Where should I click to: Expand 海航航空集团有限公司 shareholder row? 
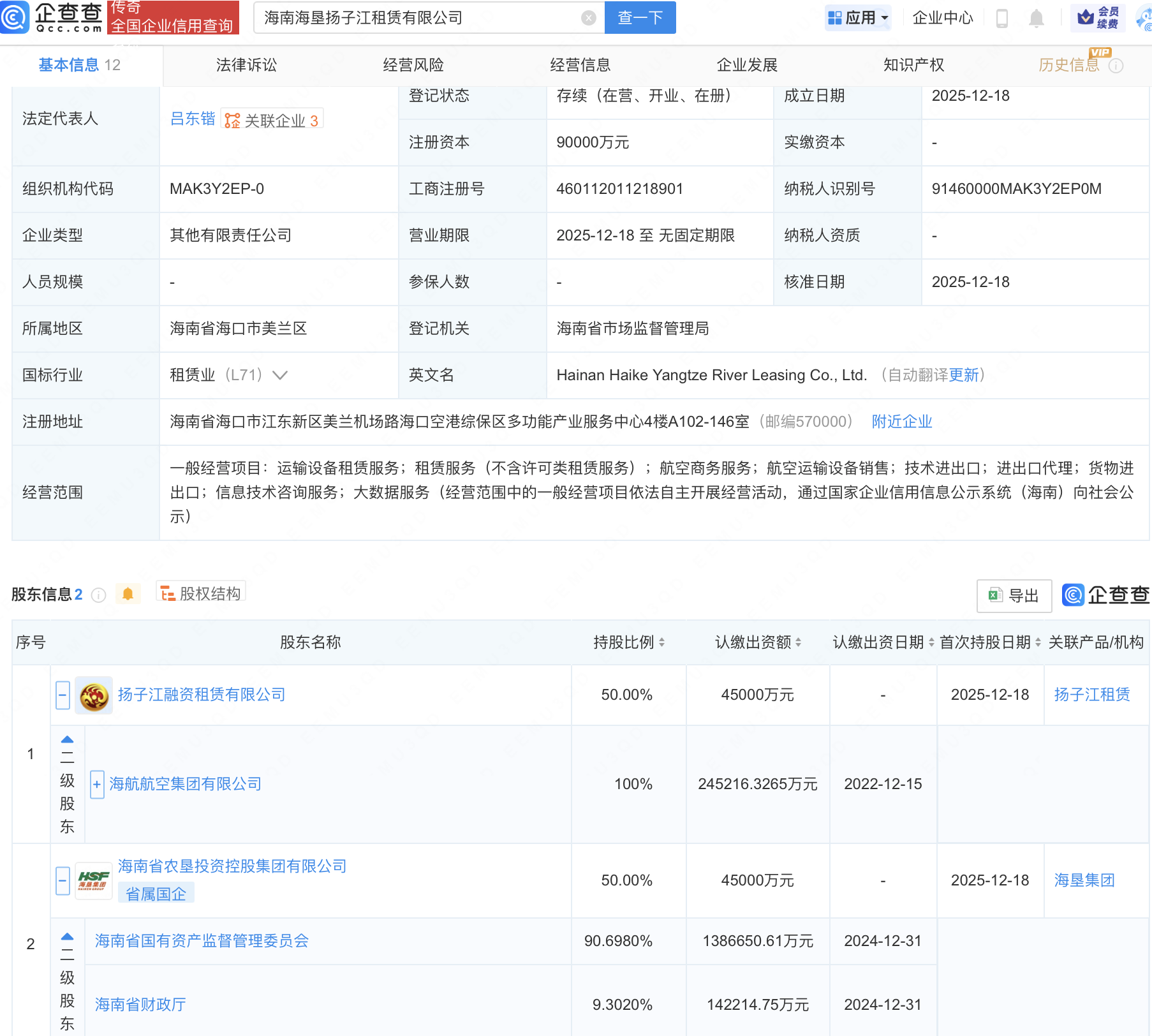point(97,785)
